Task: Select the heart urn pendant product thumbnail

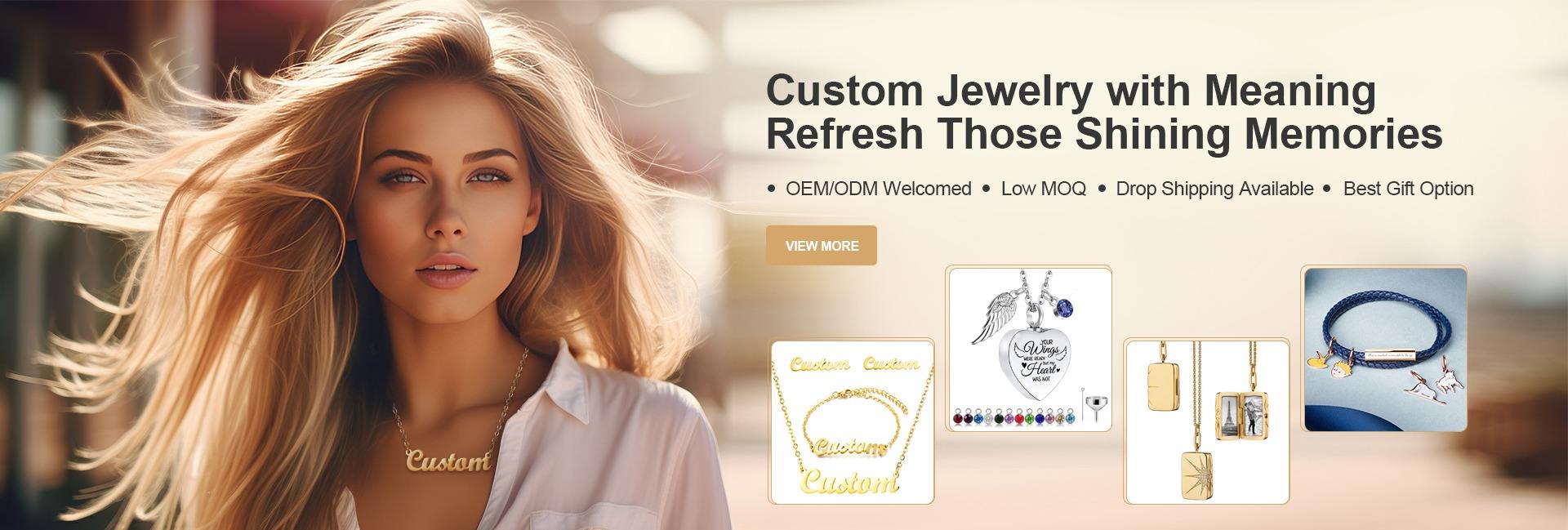Action: pyautogui.click(x=1029, y=349)
